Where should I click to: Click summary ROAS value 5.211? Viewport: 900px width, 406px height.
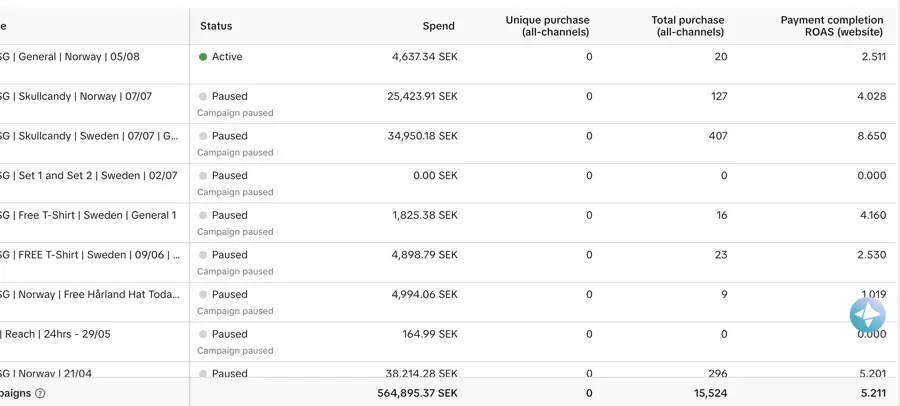(x=874, y=394)
